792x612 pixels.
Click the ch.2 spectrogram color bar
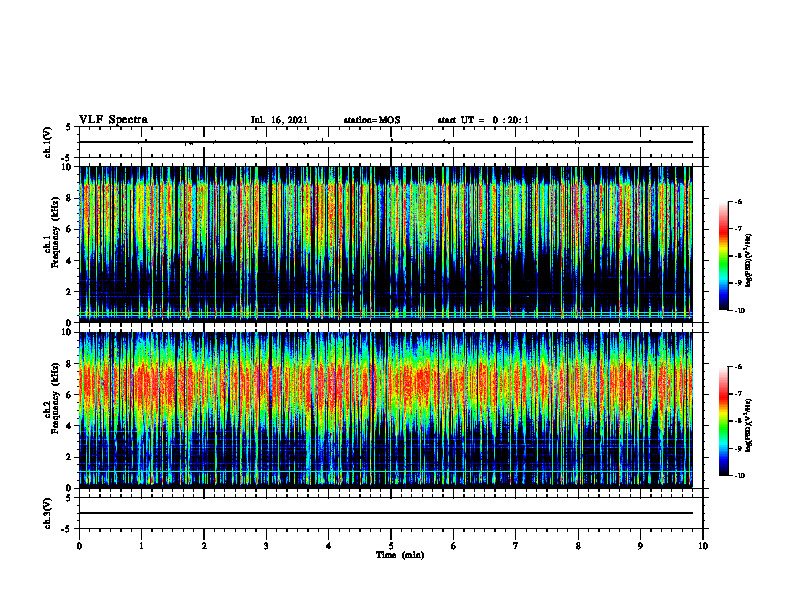coord(723,421)
